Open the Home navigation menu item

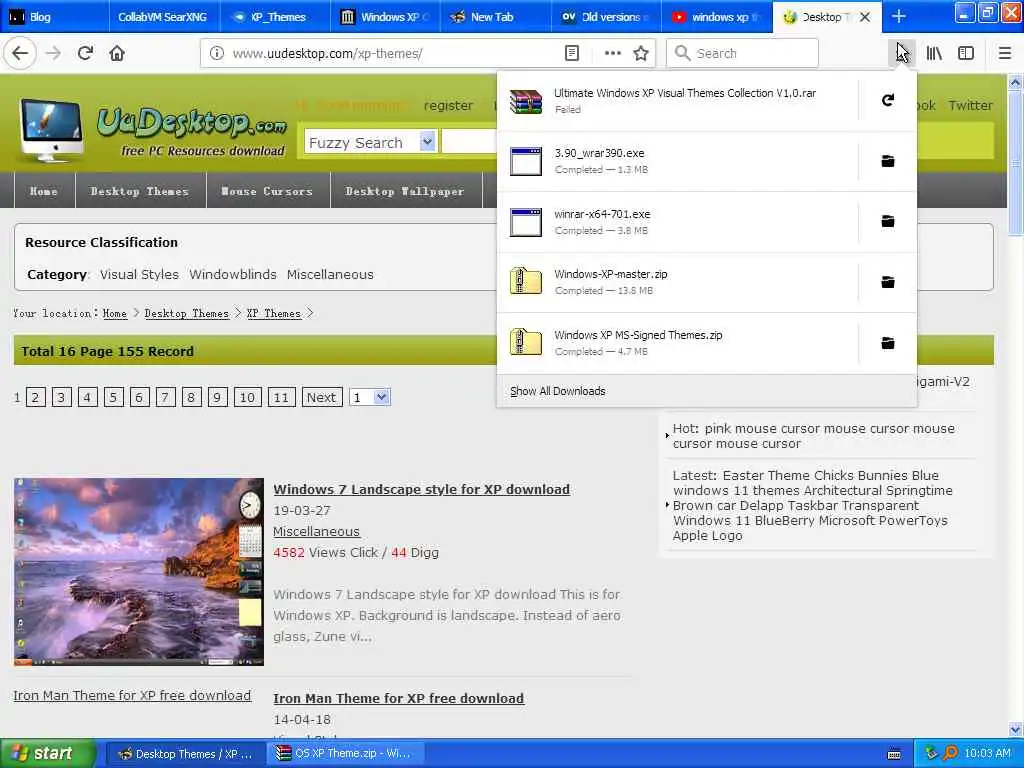click(x=44, y=191)
